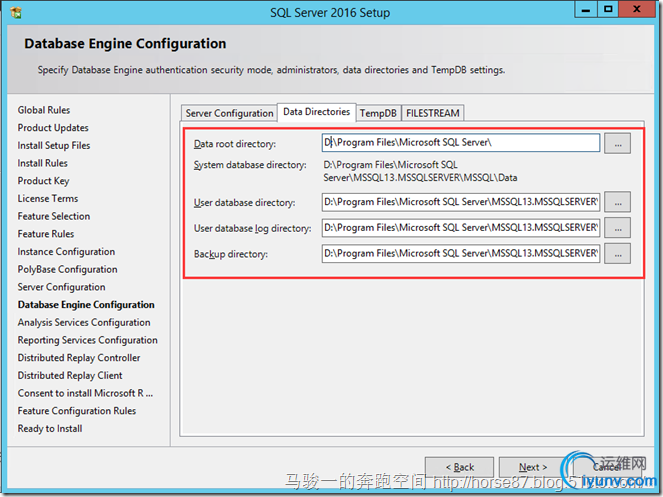
Task: Select License Terms step in sidebar
Action: coord(48,198)
